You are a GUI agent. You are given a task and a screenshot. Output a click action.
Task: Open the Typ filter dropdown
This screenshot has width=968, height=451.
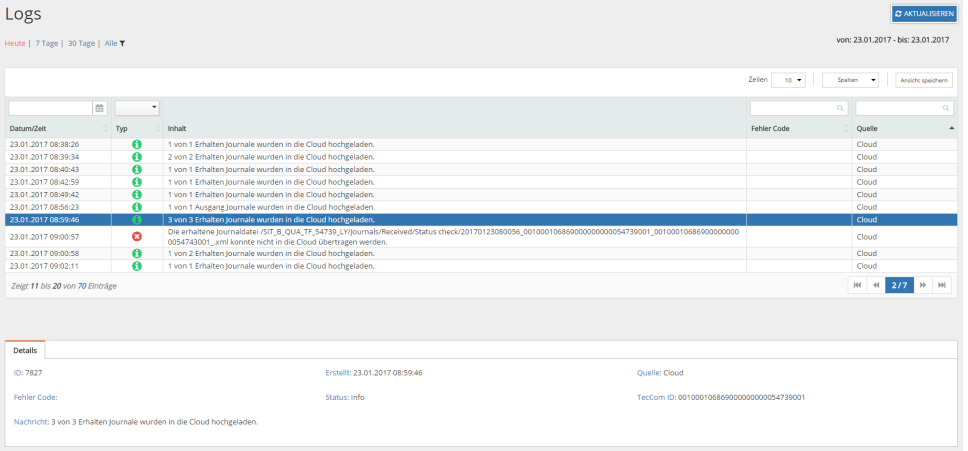click(x=137, y=108)
